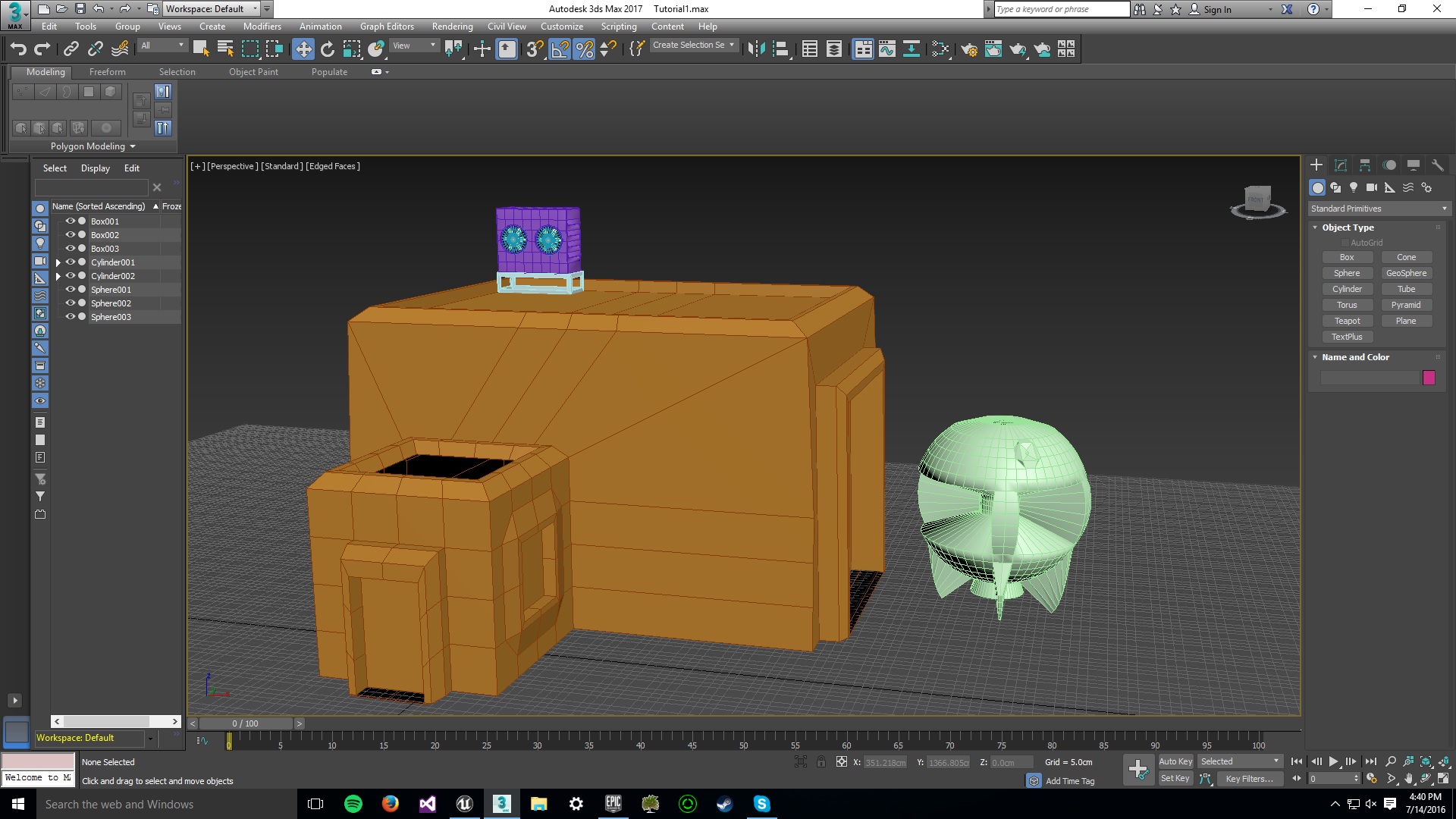
Task: Switch to Display command panel tab
Action: point(1414,165)
